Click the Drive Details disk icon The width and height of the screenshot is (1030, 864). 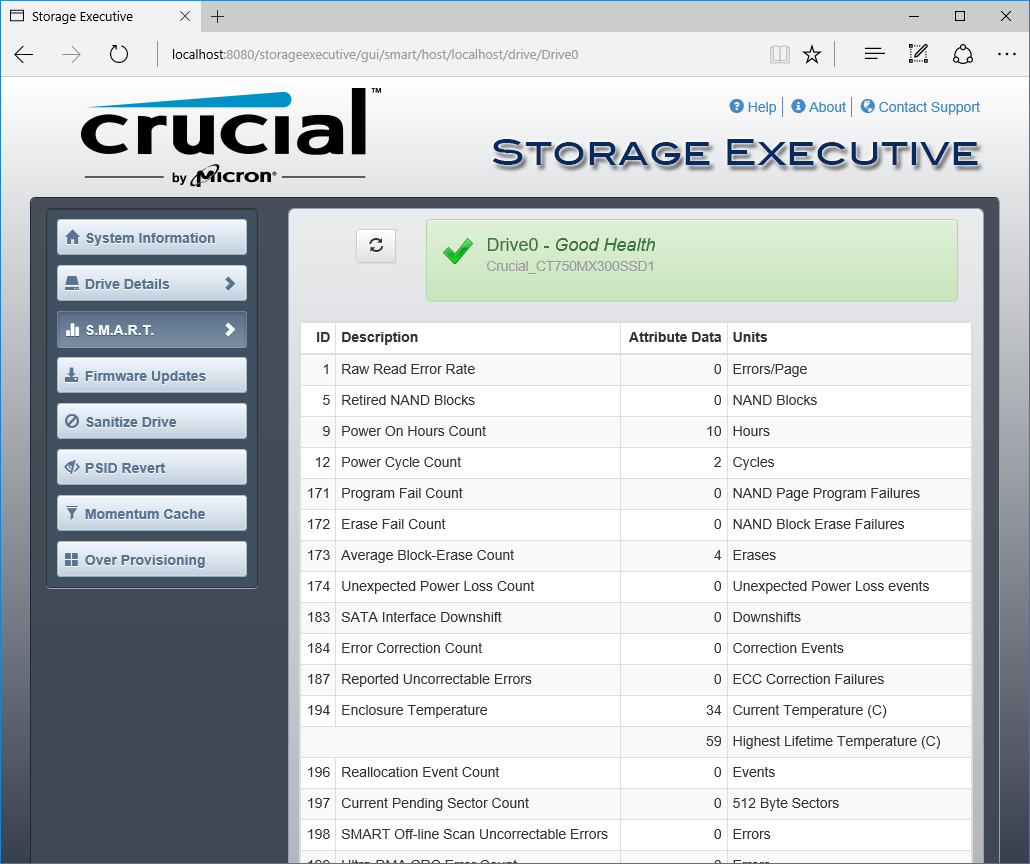[72, 283]
